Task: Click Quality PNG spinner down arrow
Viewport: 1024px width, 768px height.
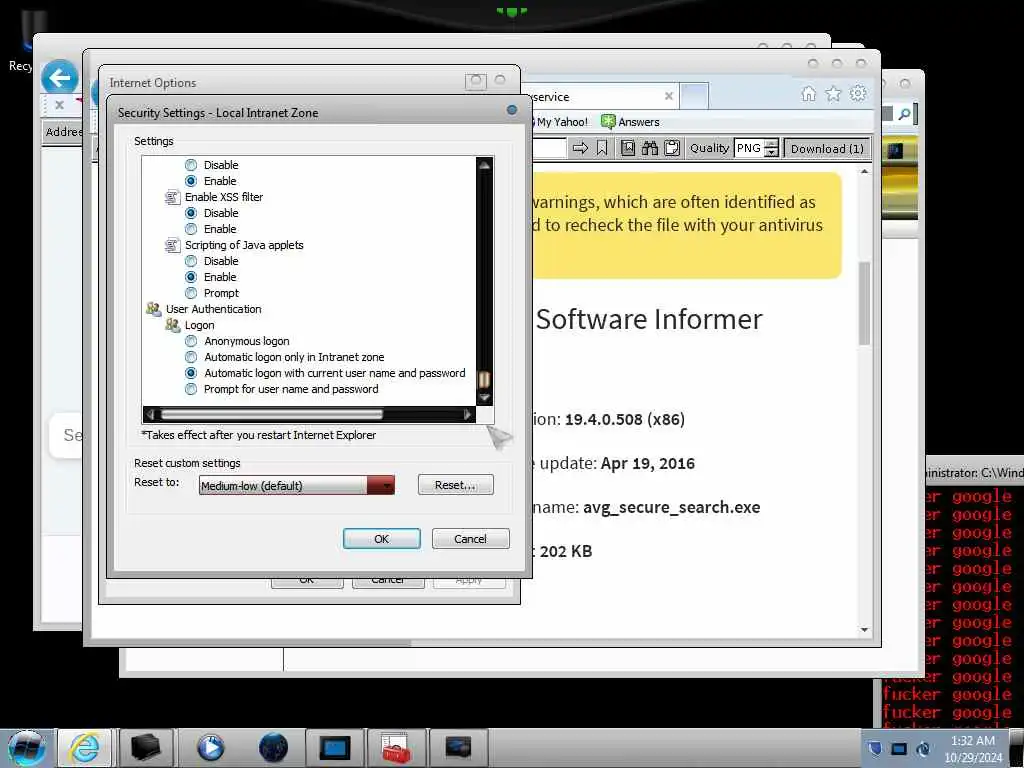Action: [x=772, y=153]
